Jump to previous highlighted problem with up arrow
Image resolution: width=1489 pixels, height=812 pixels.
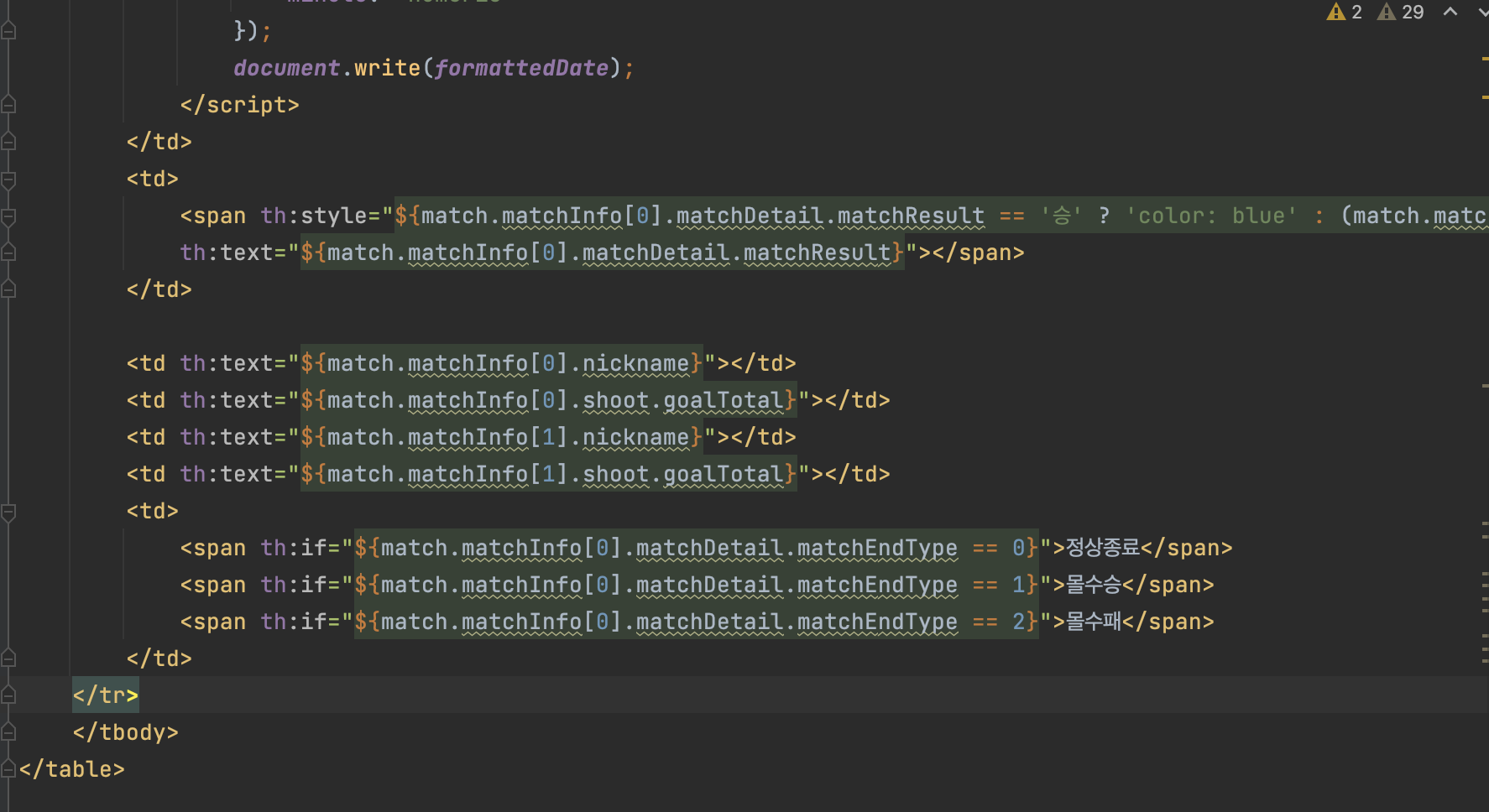(1450, 12)
